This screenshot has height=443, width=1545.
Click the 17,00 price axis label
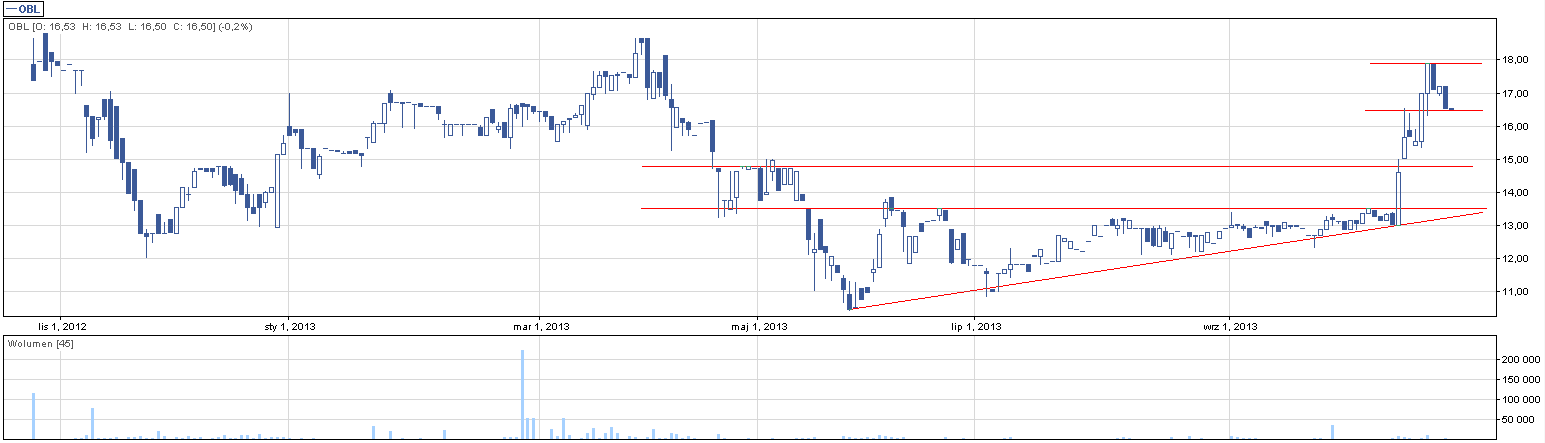[x=1516, y=93]
